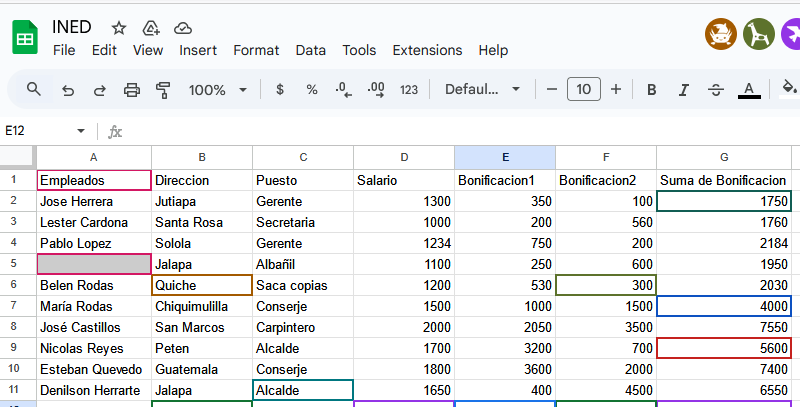This screenshot has height=407, width=800.
Task: Select salary cell 1234
Action: [404, 243]
